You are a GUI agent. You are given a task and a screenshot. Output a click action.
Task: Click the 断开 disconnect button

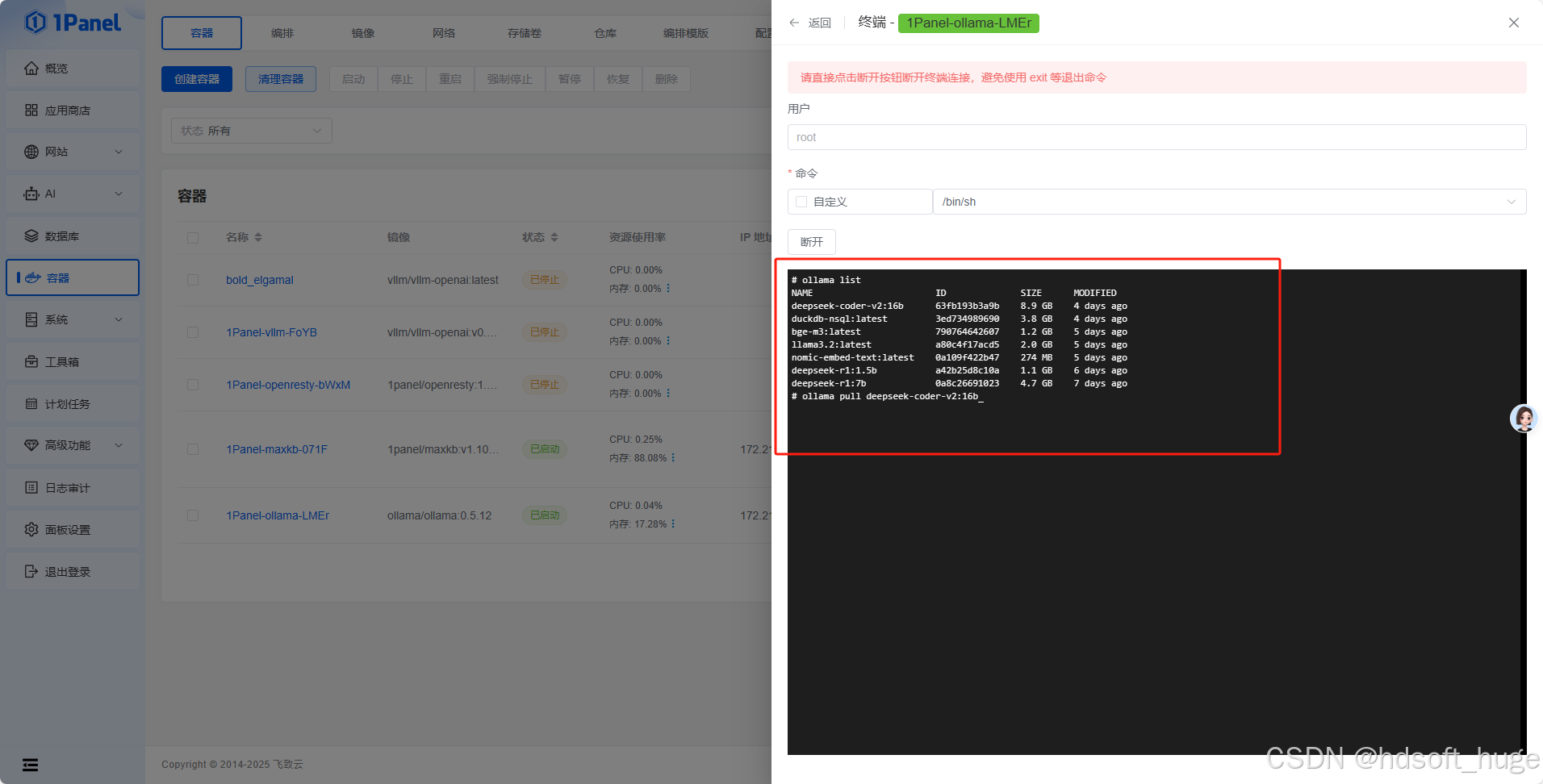pos(812,242)
